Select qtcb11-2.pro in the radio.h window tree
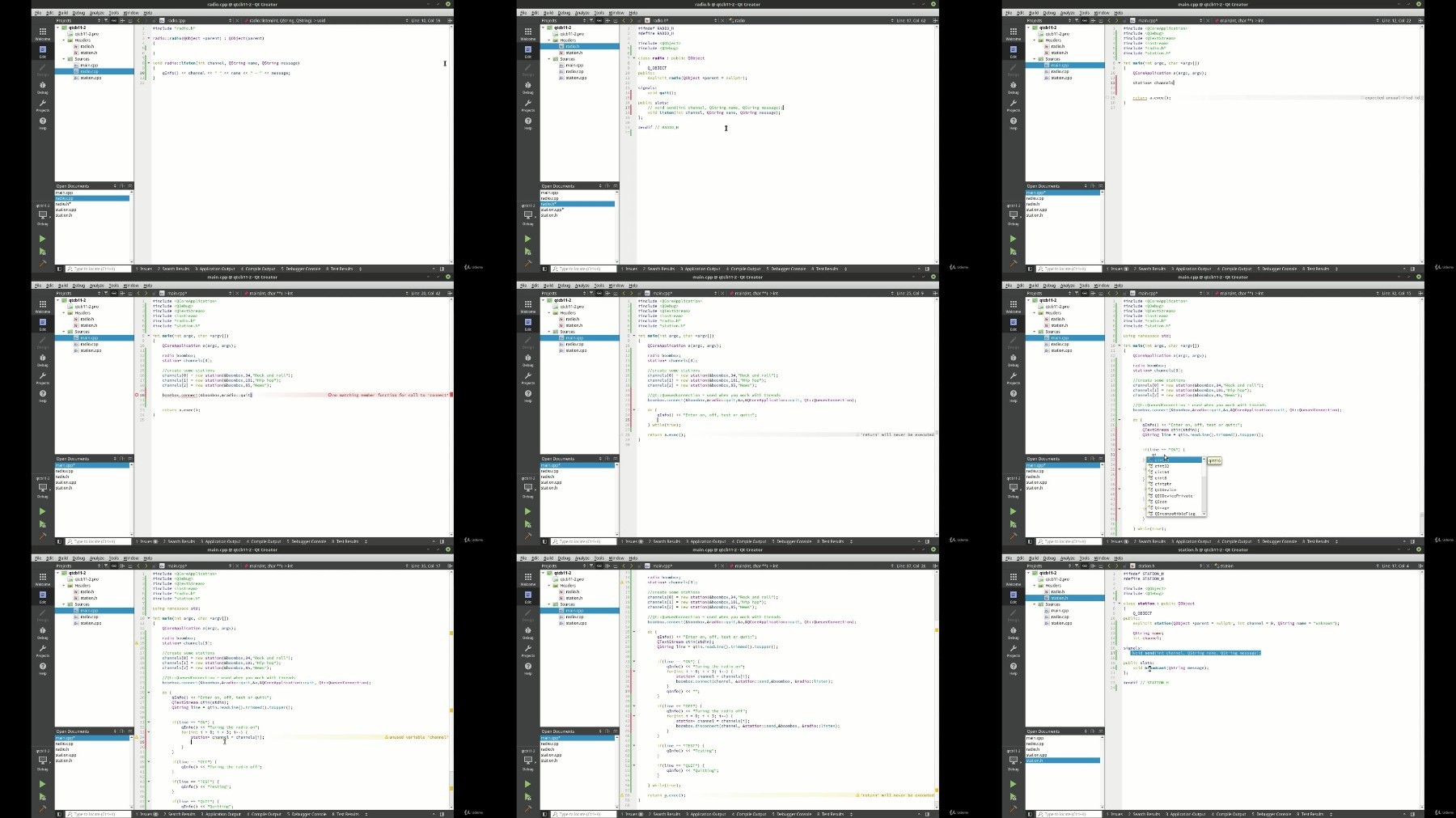The image size is (1456, 818). [571, 34]
